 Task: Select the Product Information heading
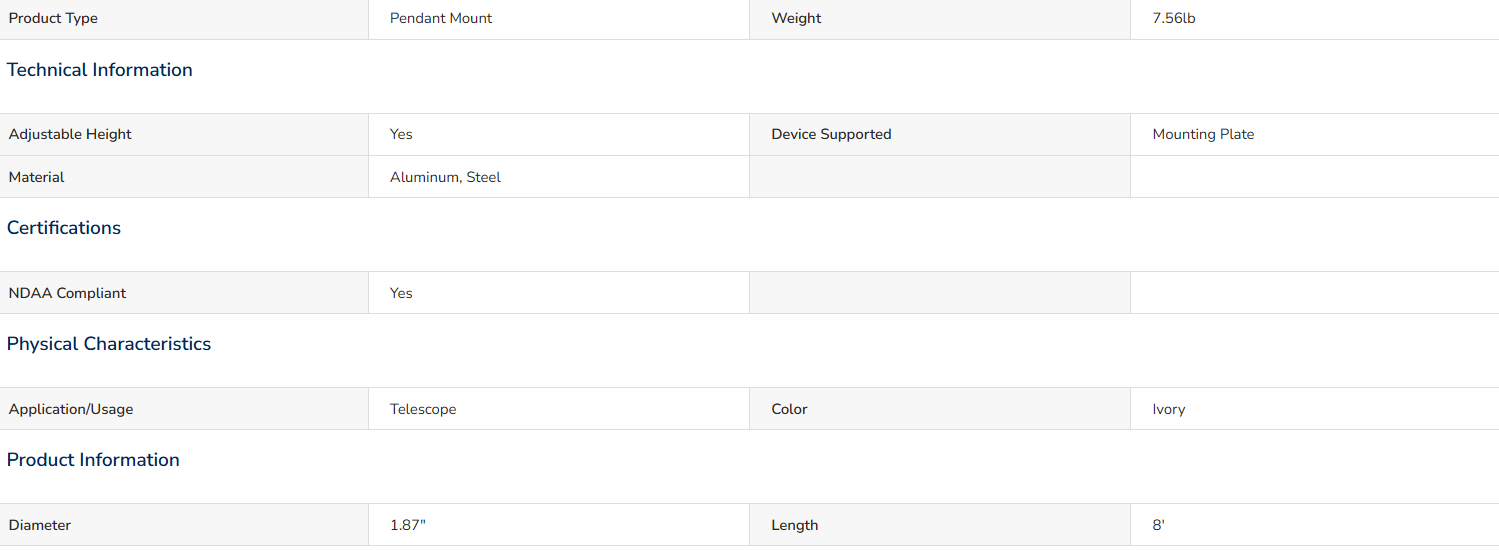[93, 460]
